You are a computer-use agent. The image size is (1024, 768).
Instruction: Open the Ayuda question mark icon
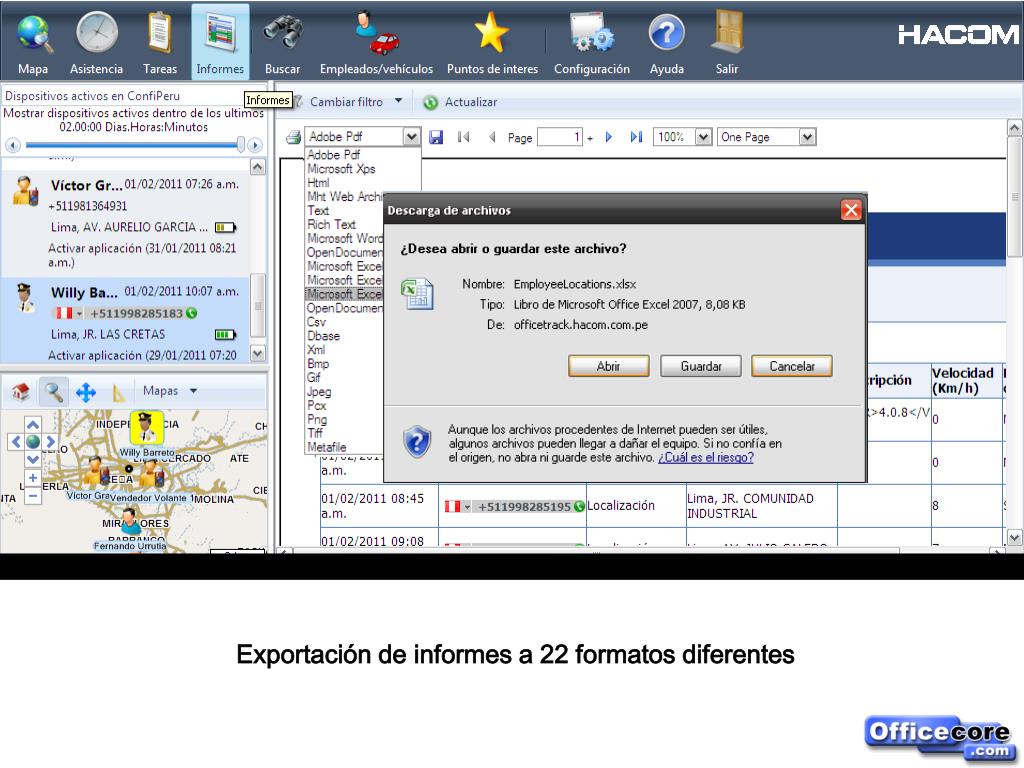pos(666,33)
